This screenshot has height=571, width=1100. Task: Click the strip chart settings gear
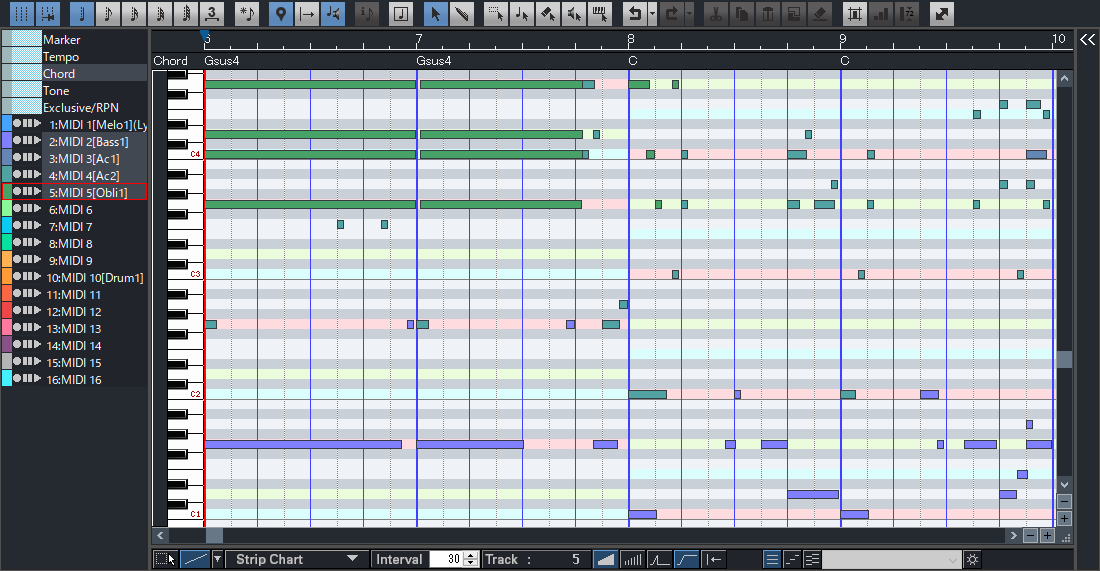(x=972, y=559)
